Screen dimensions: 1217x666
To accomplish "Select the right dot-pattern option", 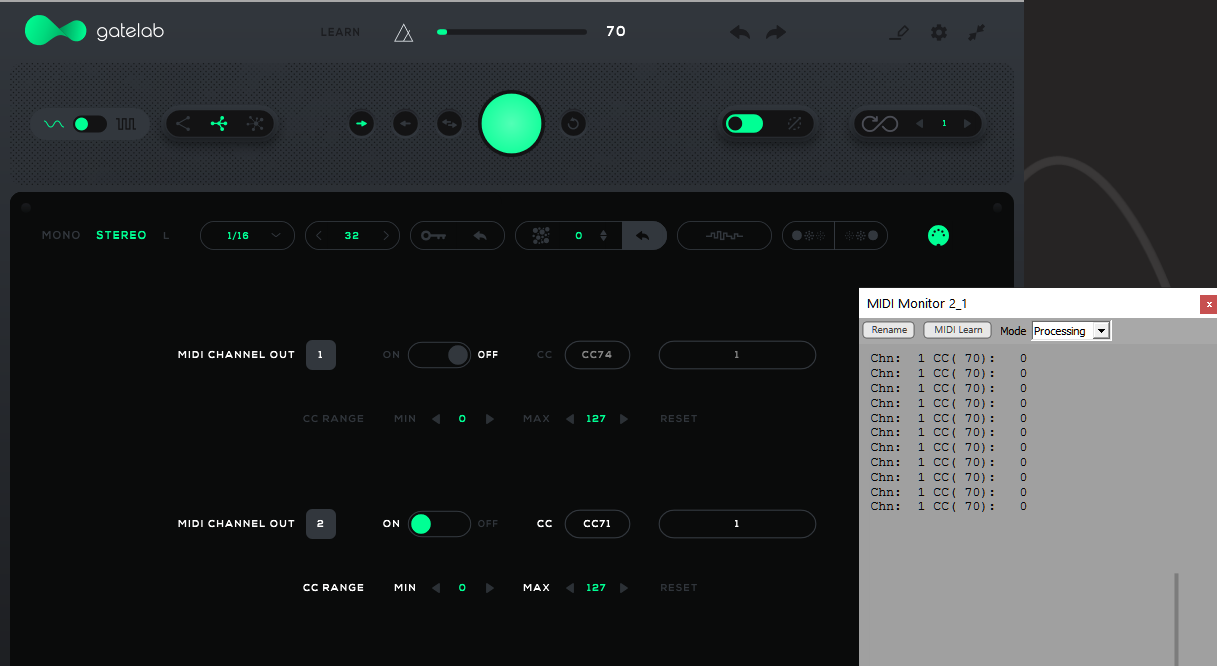I will (861, 236).
